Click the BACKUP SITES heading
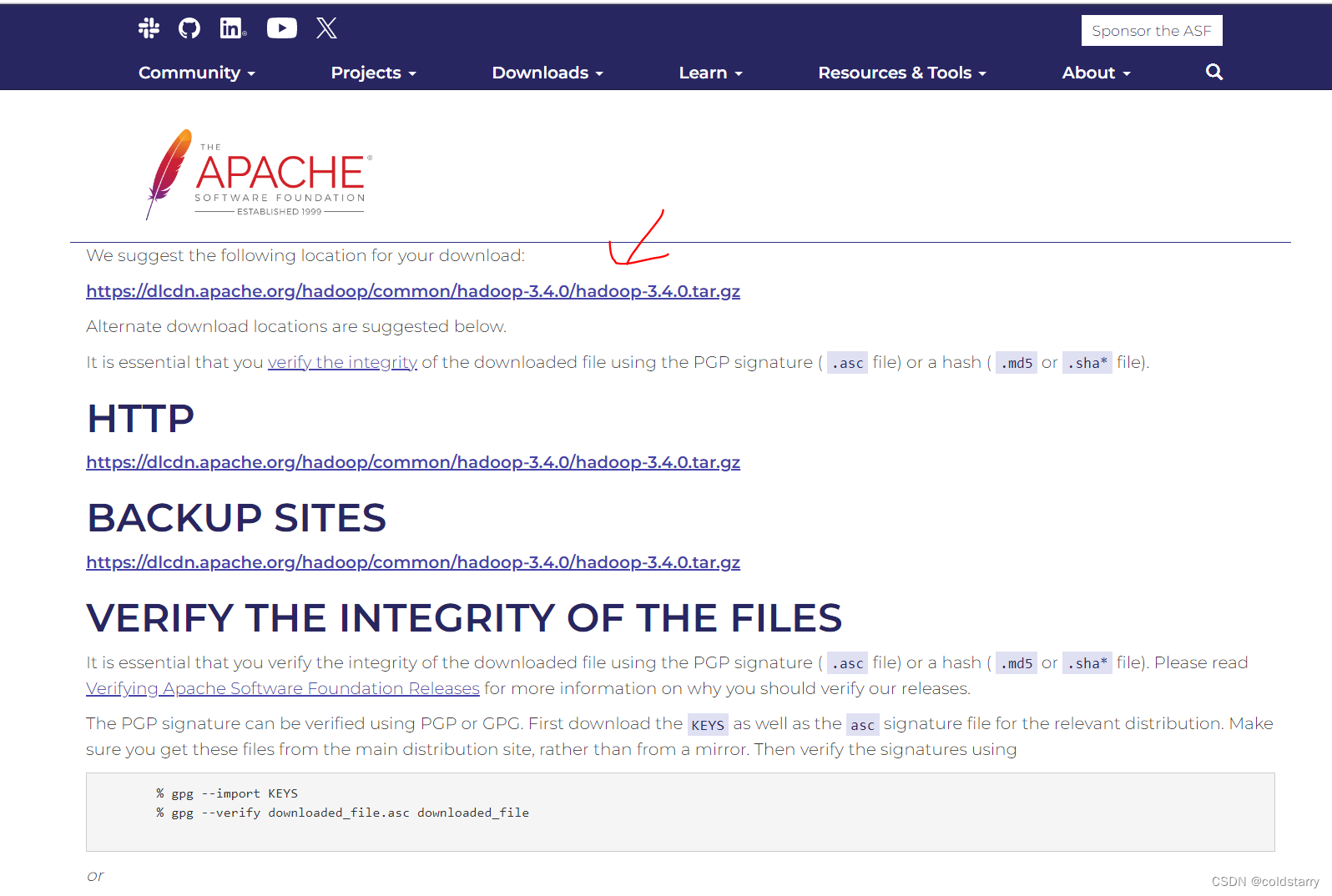 pos(237,518)
